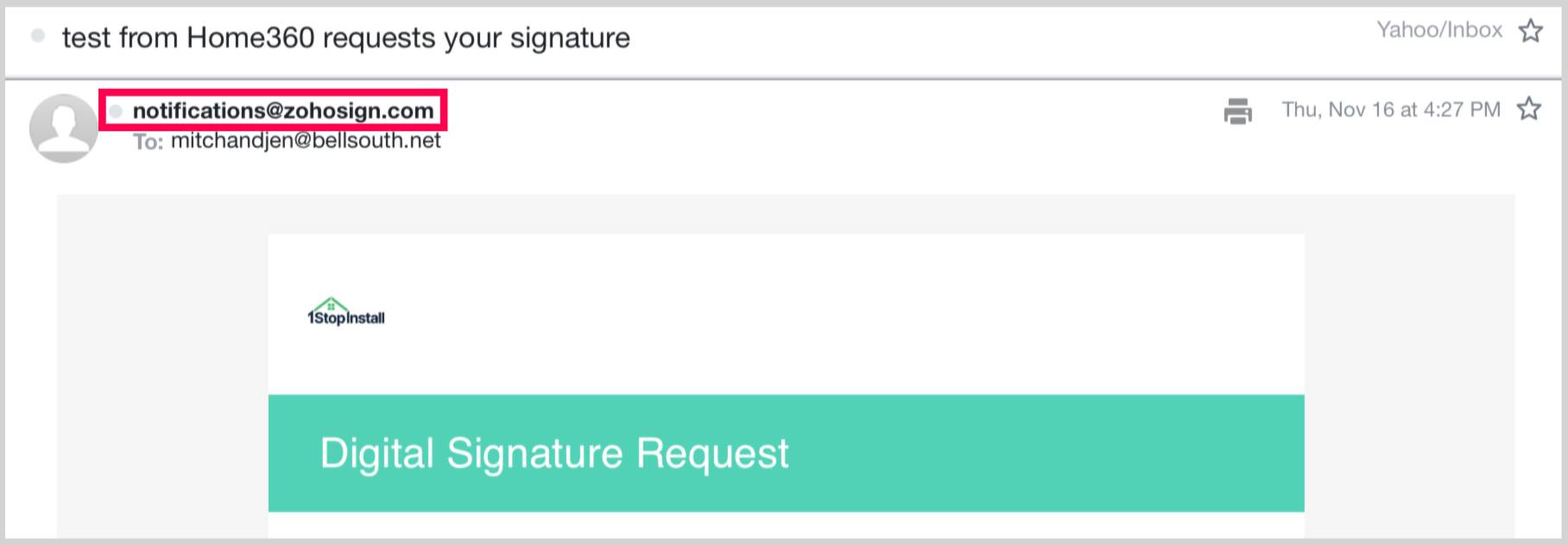1568x545 pixels.
Task: Click the email subject line text
Action: click(345, 38)
